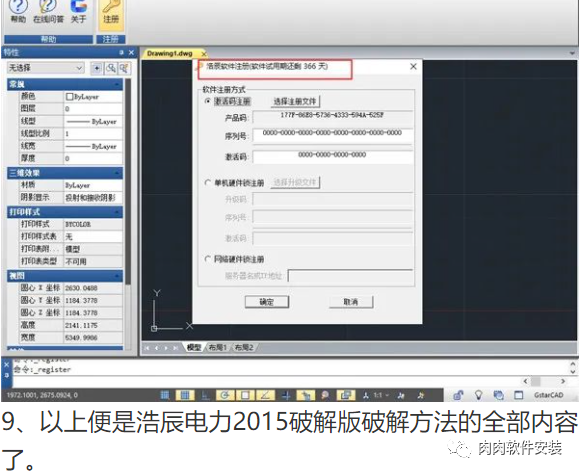
Task: Toggle polar tracking in status bar
Action: coord(224,395)
